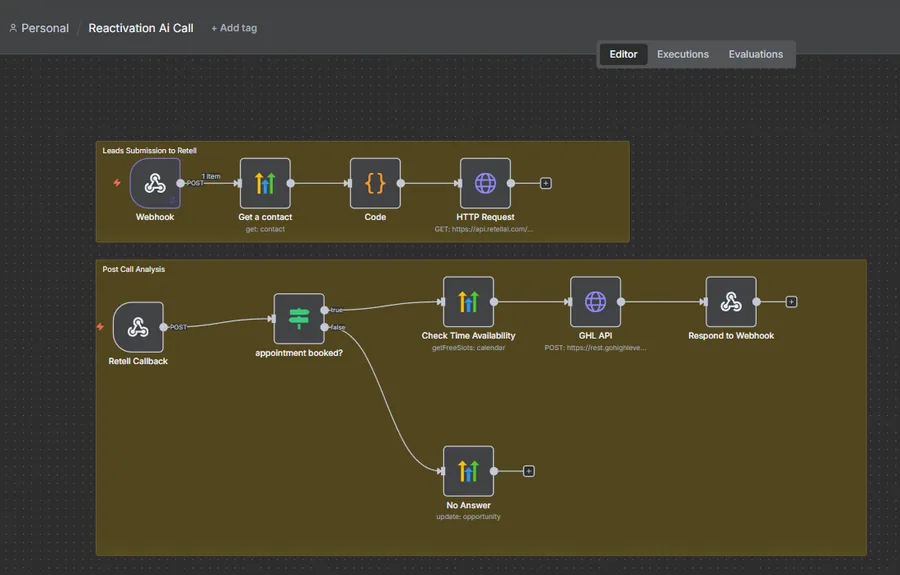Image resolution: width=900 pixels, height=575 pixels.
Task: Click the Reactivation Ai Call workflow name
Action: (141, 28)
